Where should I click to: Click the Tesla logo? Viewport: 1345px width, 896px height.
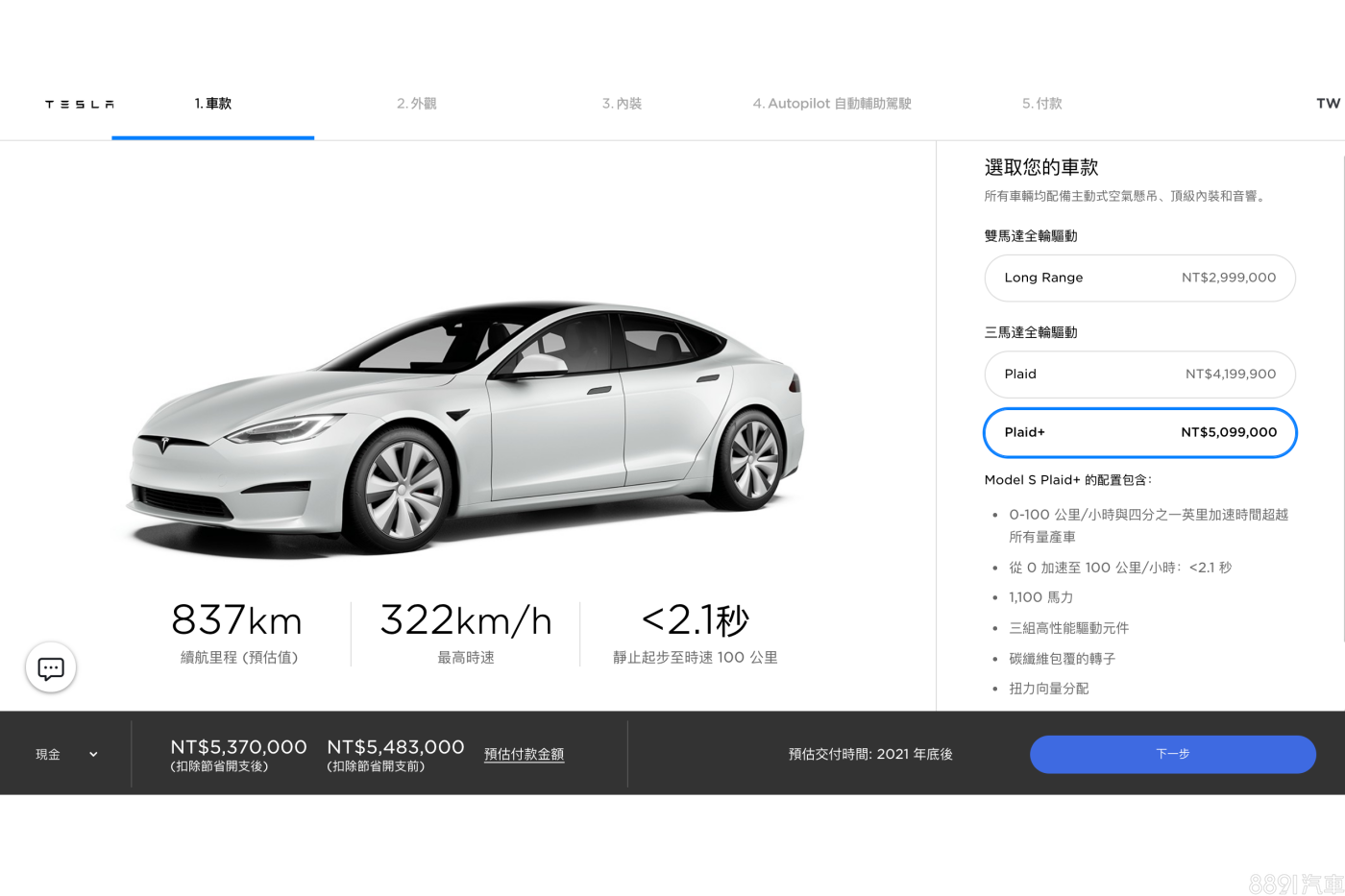pos(80,104)
